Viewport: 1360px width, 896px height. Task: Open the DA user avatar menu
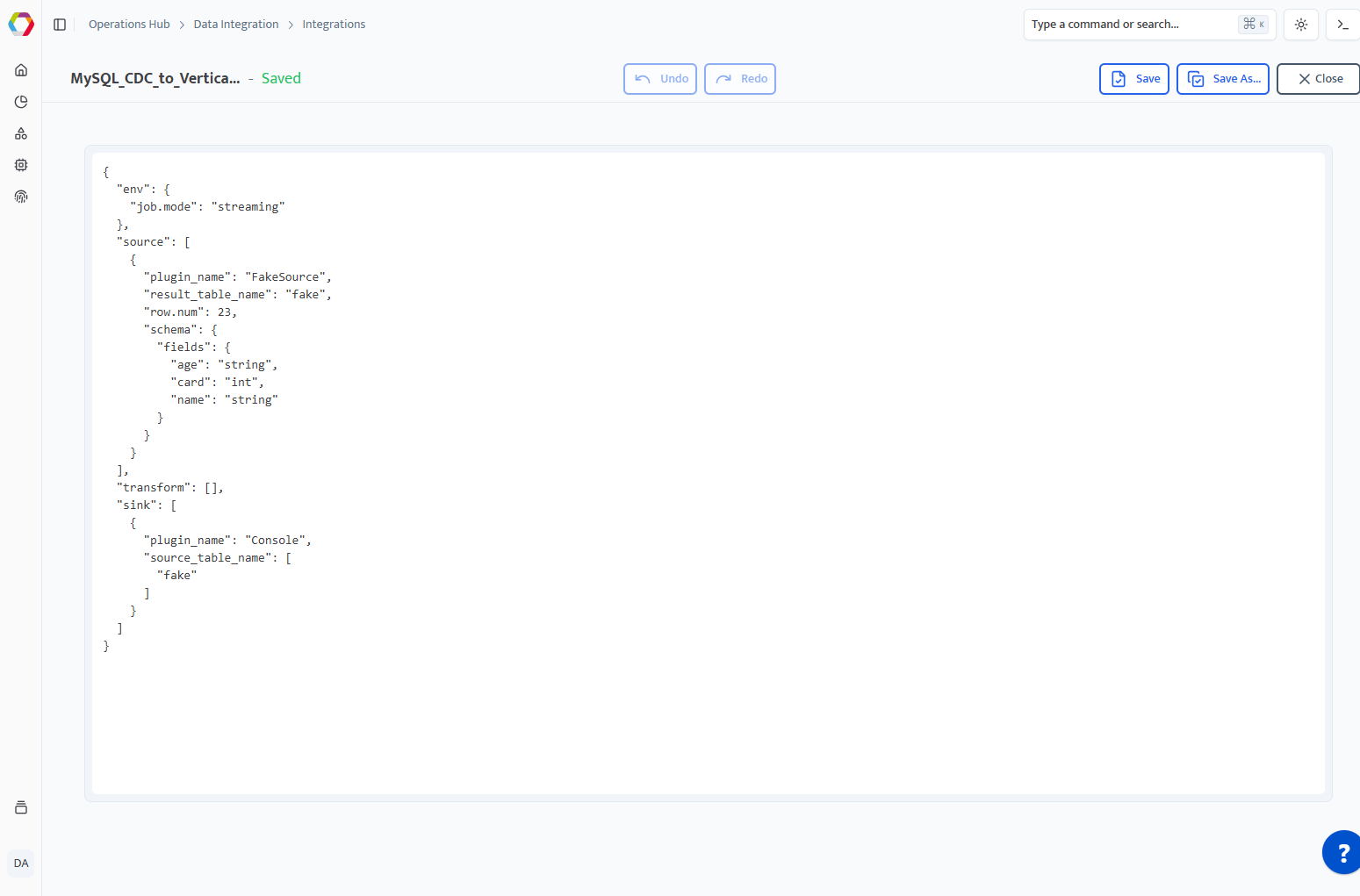tap(21, 864)
